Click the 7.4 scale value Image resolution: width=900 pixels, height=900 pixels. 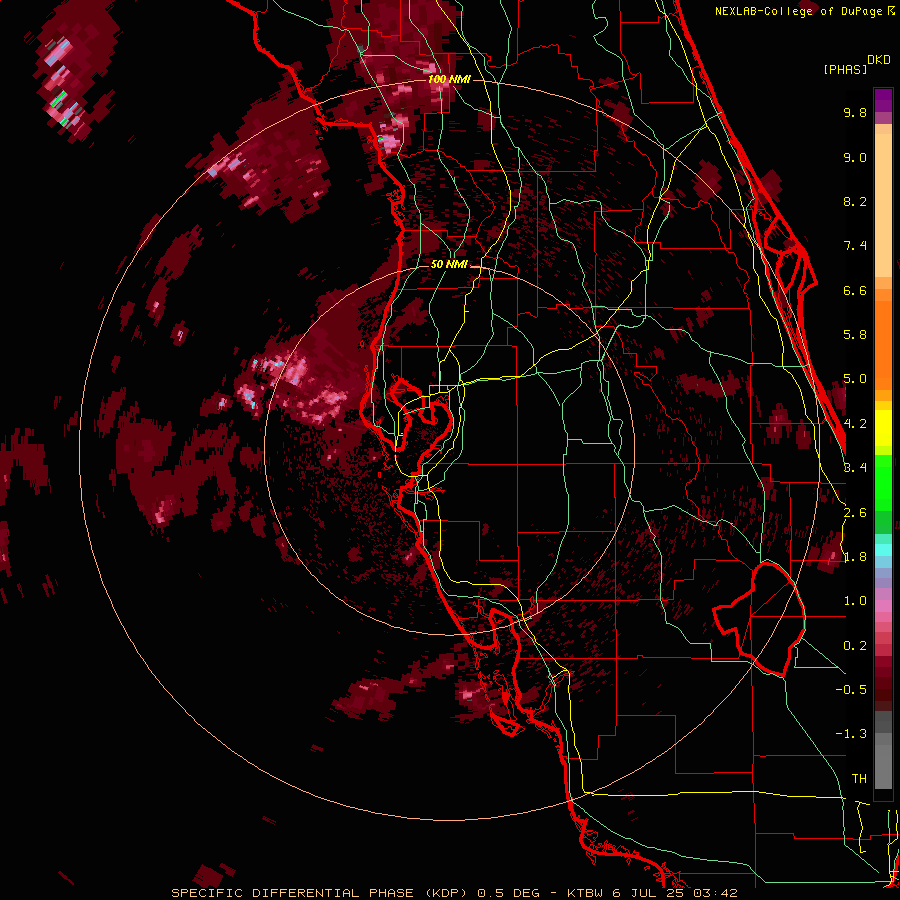point(855,246)
